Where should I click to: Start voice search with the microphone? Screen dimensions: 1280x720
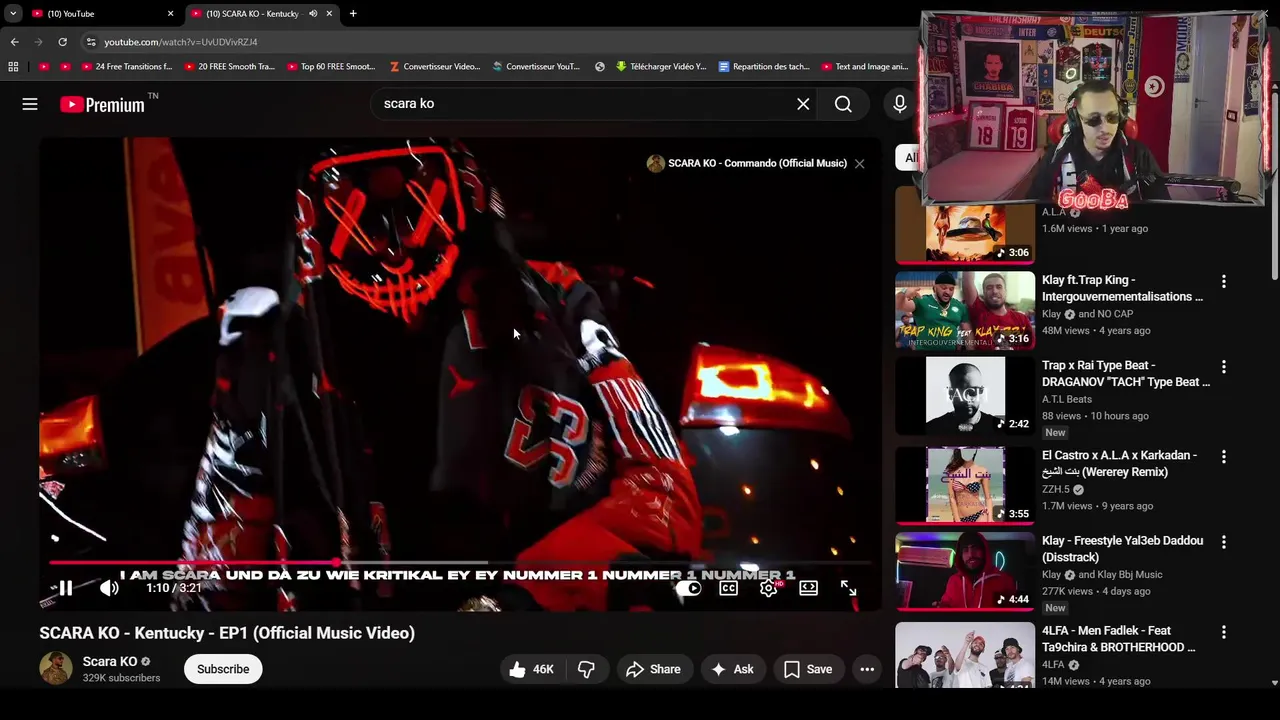(x=899, y=104)
